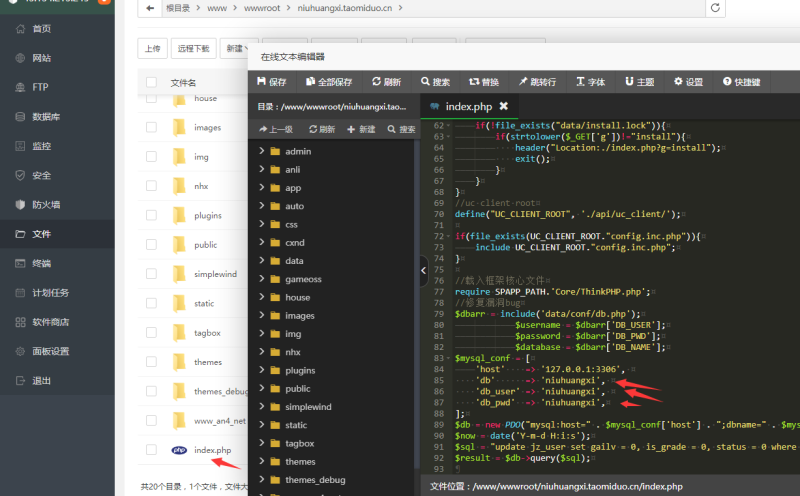
Task: Fold the code block at line 83
Action: [x=448, y=358]
